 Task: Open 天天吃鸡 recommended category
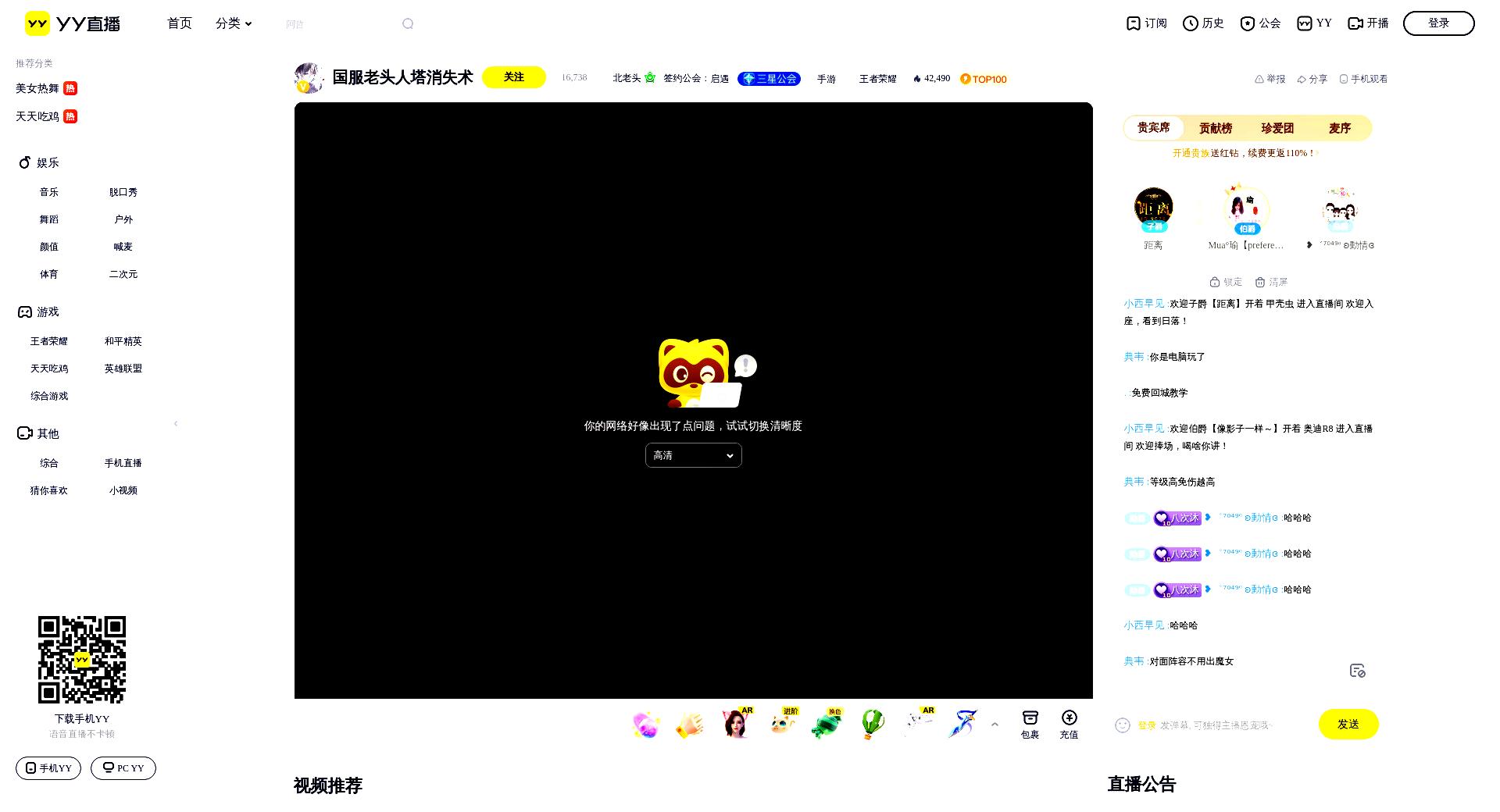[x=47, y=116]
